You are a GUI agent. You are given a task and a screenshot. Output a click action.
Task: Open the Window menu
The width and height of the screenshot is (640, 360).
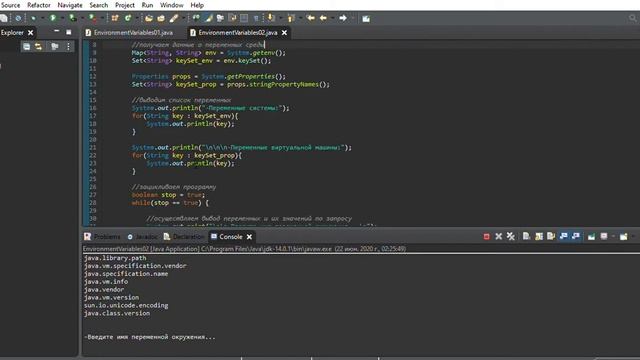(171, 5)
